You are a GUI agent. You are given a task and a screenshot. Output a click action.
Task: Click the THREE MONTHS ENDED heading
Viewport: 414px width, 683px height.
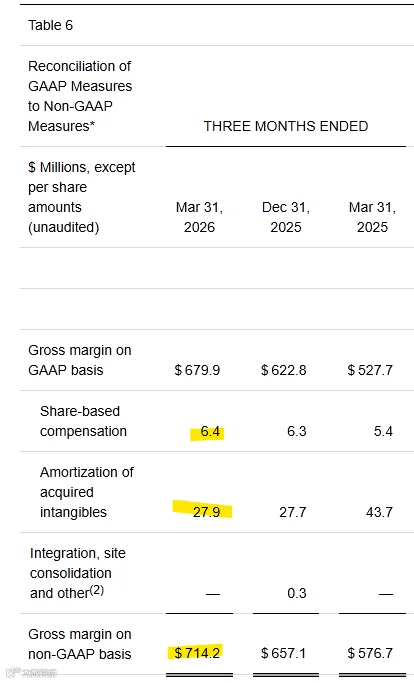point(286,126)
